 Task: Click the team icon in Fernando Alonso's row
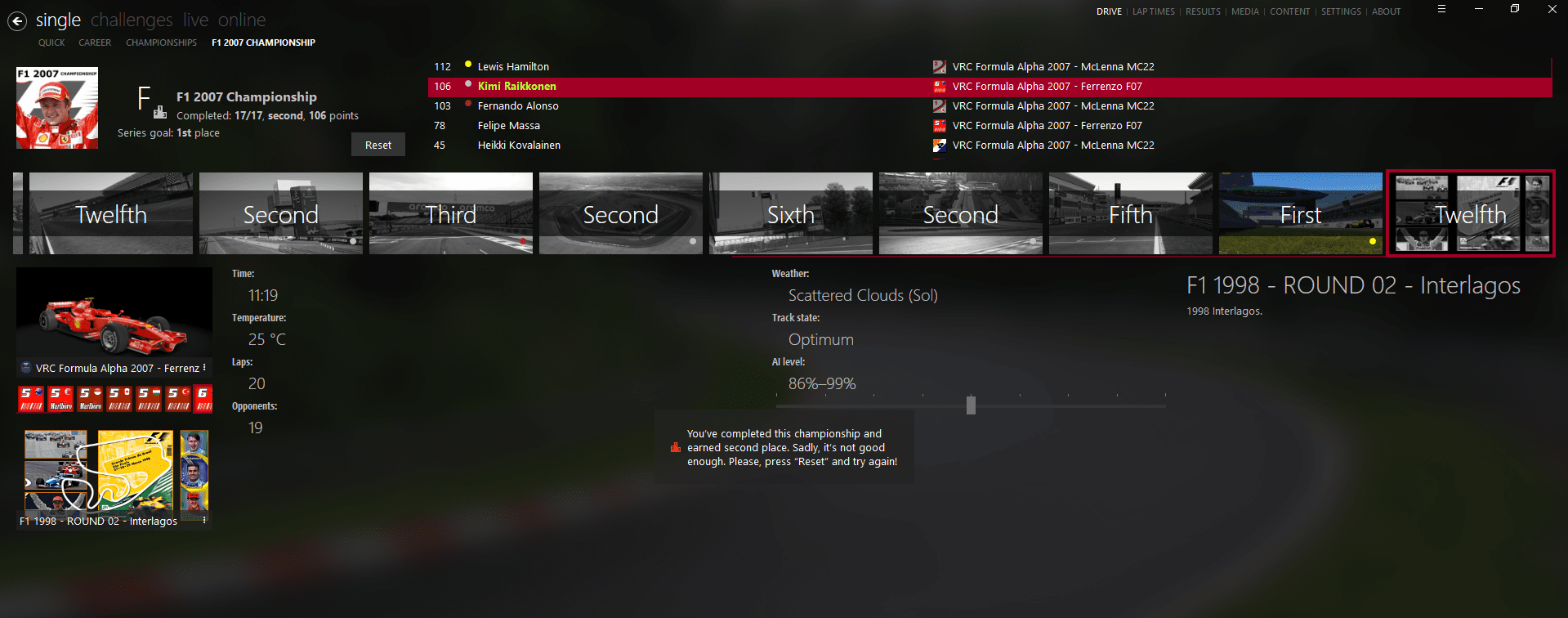pyautogui.click(x=940, y=106)
